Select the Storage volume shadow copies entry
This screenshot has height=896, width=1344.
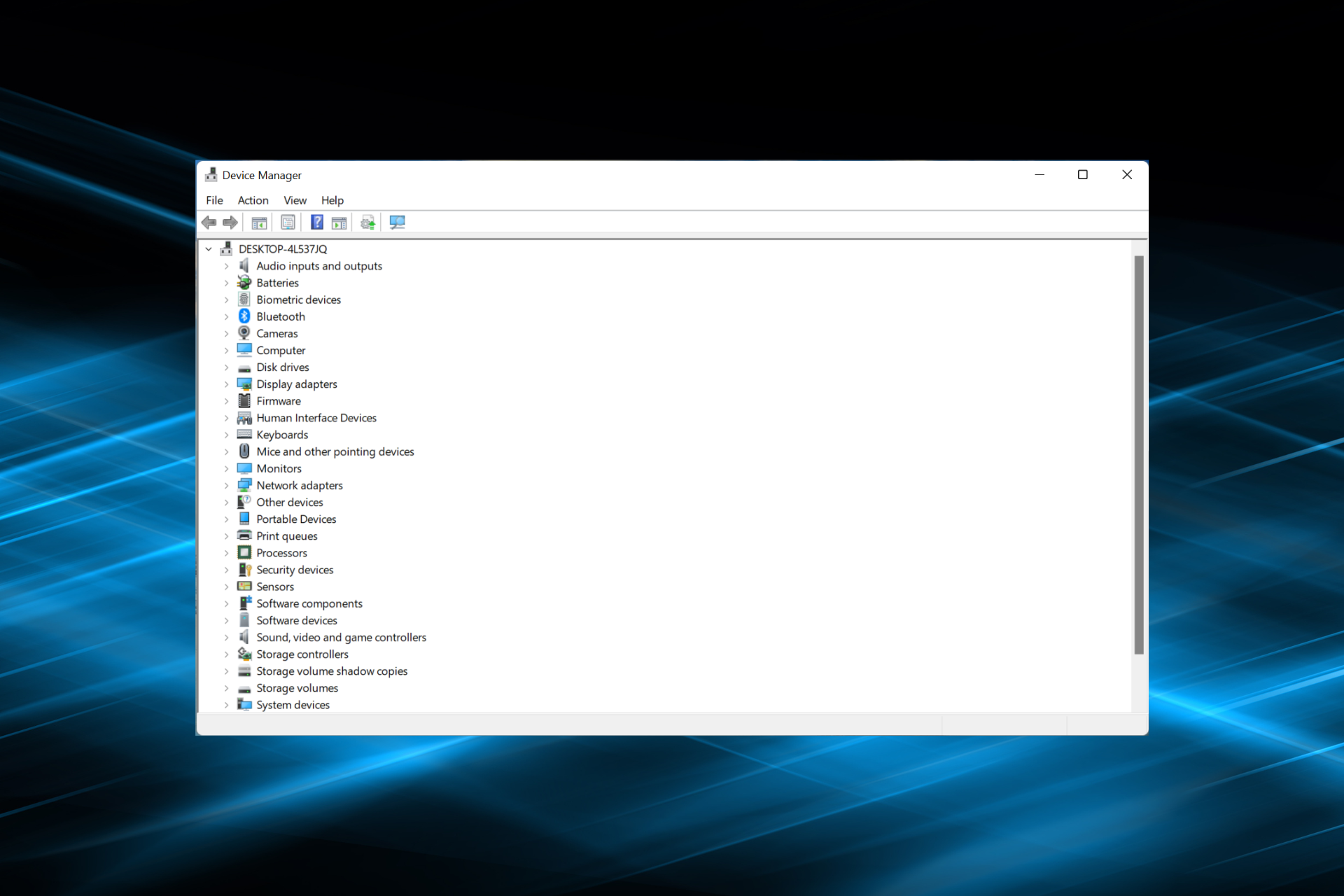click(x=332, y=671)
